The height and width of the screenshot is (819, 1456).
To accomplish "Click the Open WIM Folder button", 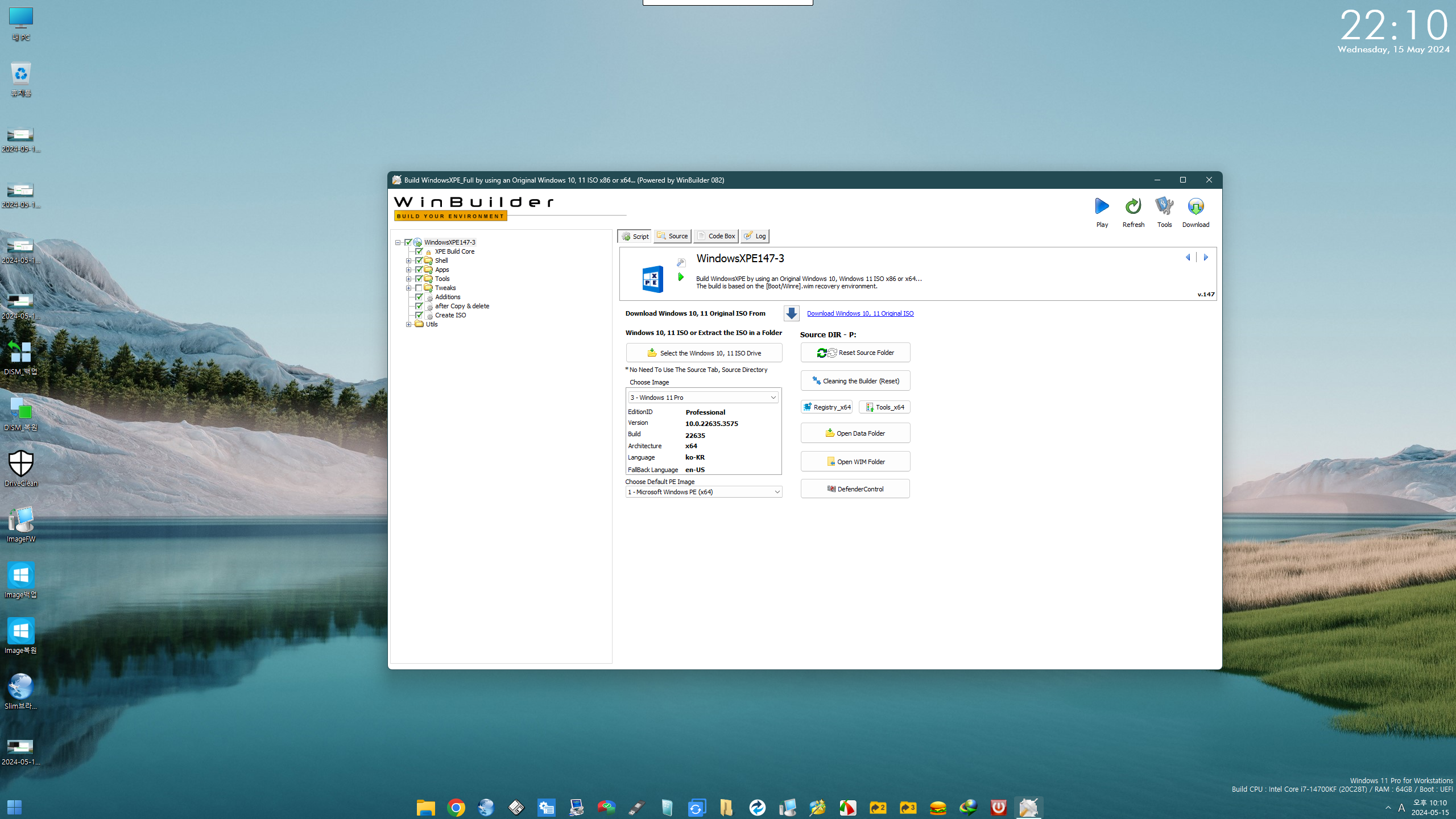I will [855, 462].
